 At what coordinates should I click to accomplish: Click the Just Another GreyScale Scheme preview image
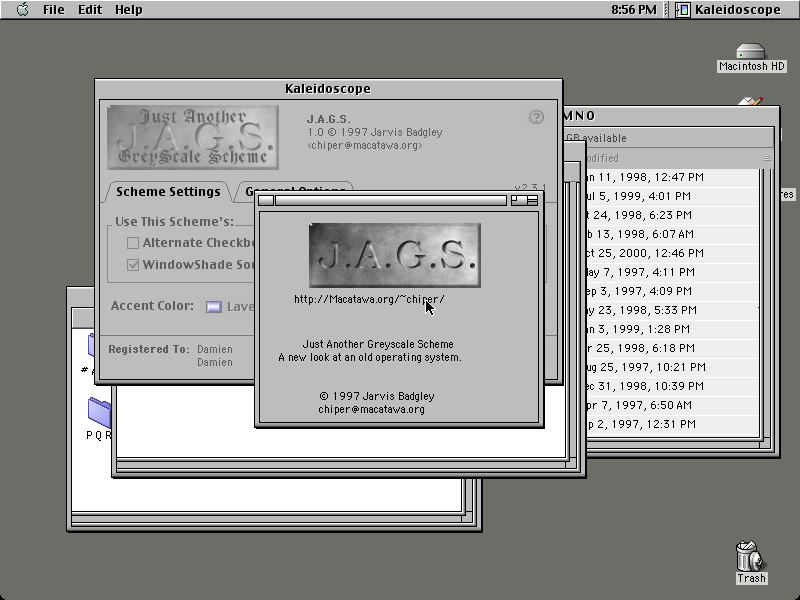click(193, 137)
